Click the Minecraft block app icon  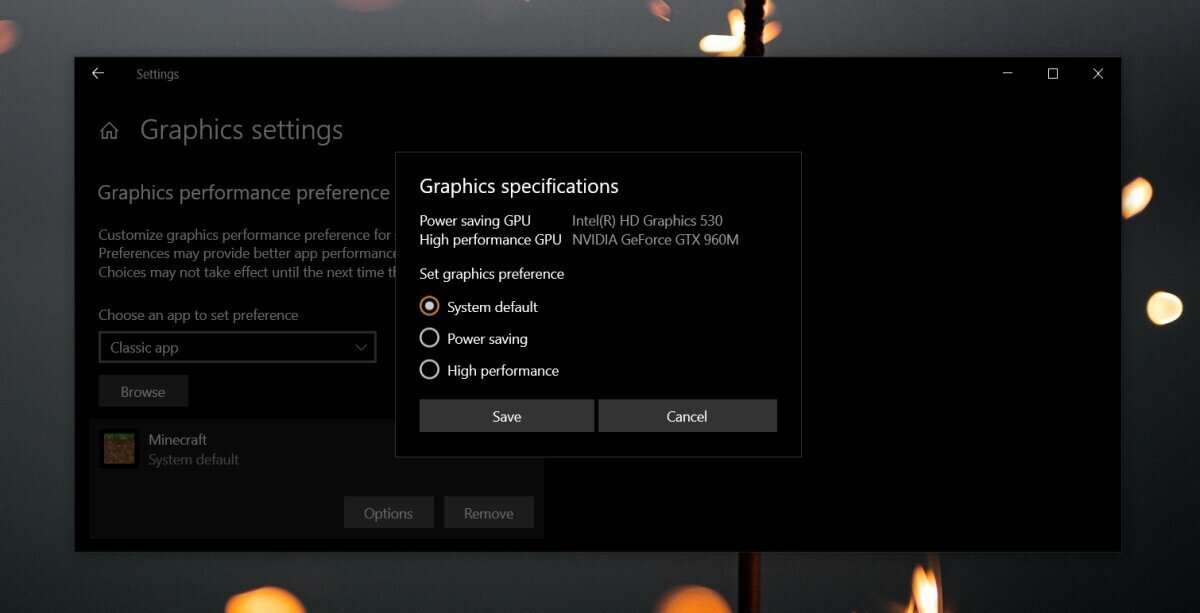(x=119, y=449)
